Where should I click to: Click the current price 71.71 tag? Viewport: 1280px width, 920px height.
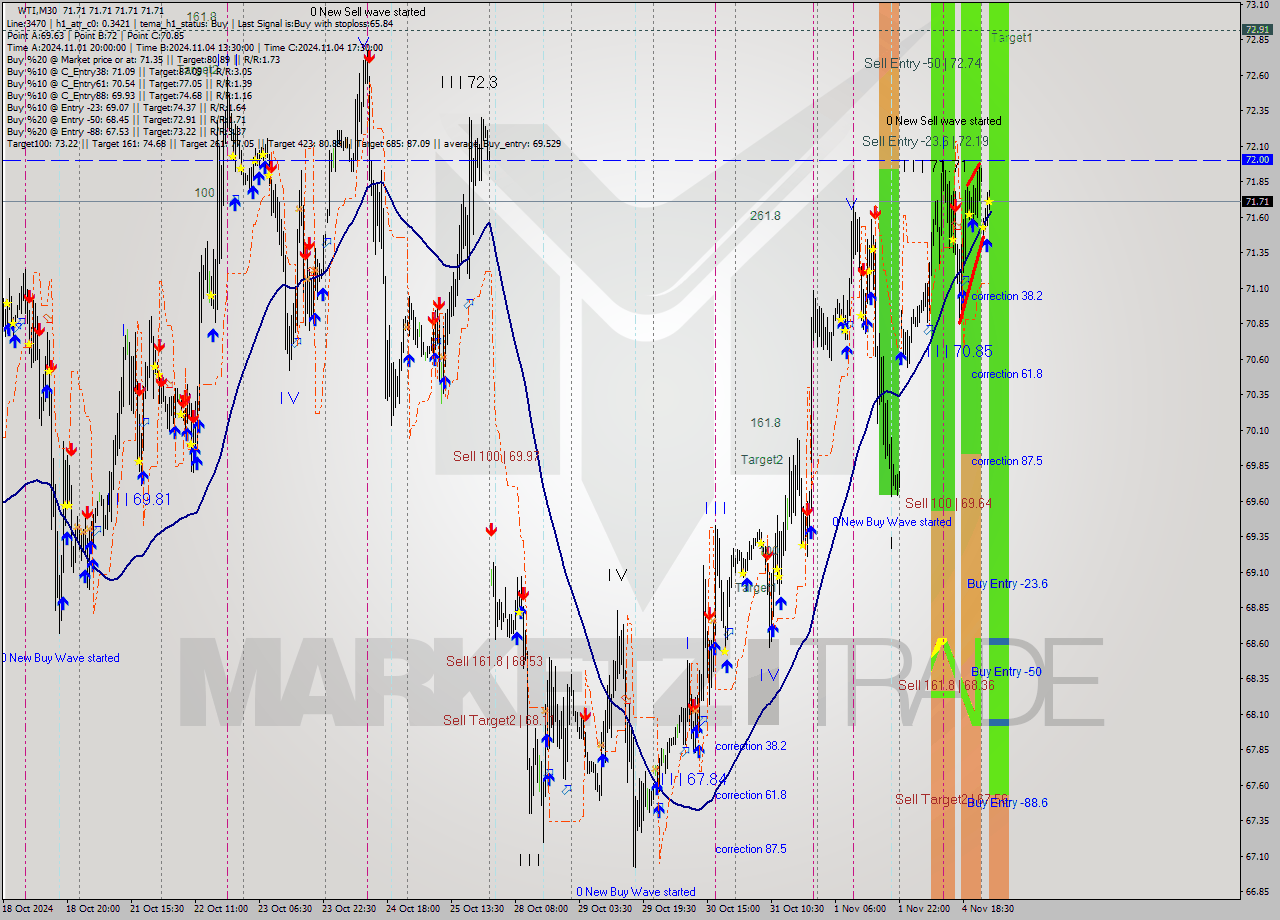(x=1256, y=201)
